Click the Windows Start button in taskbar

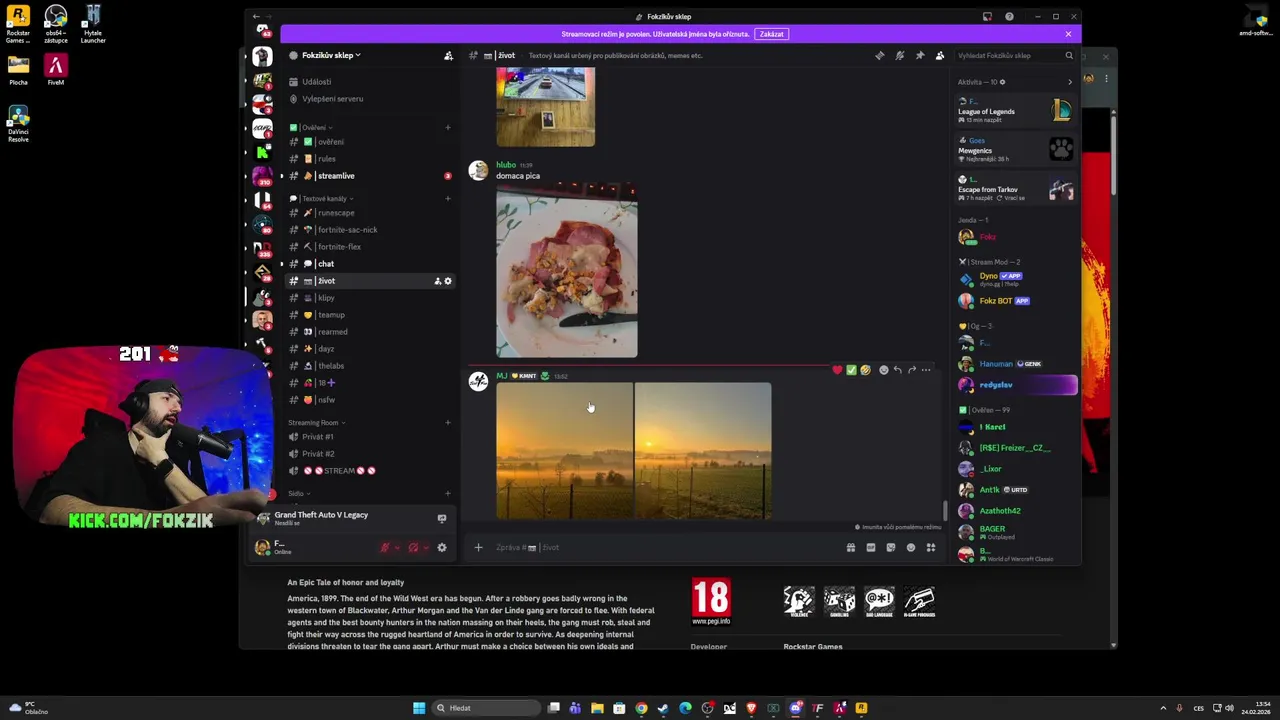pyautogui.click(x=419, y=708)
